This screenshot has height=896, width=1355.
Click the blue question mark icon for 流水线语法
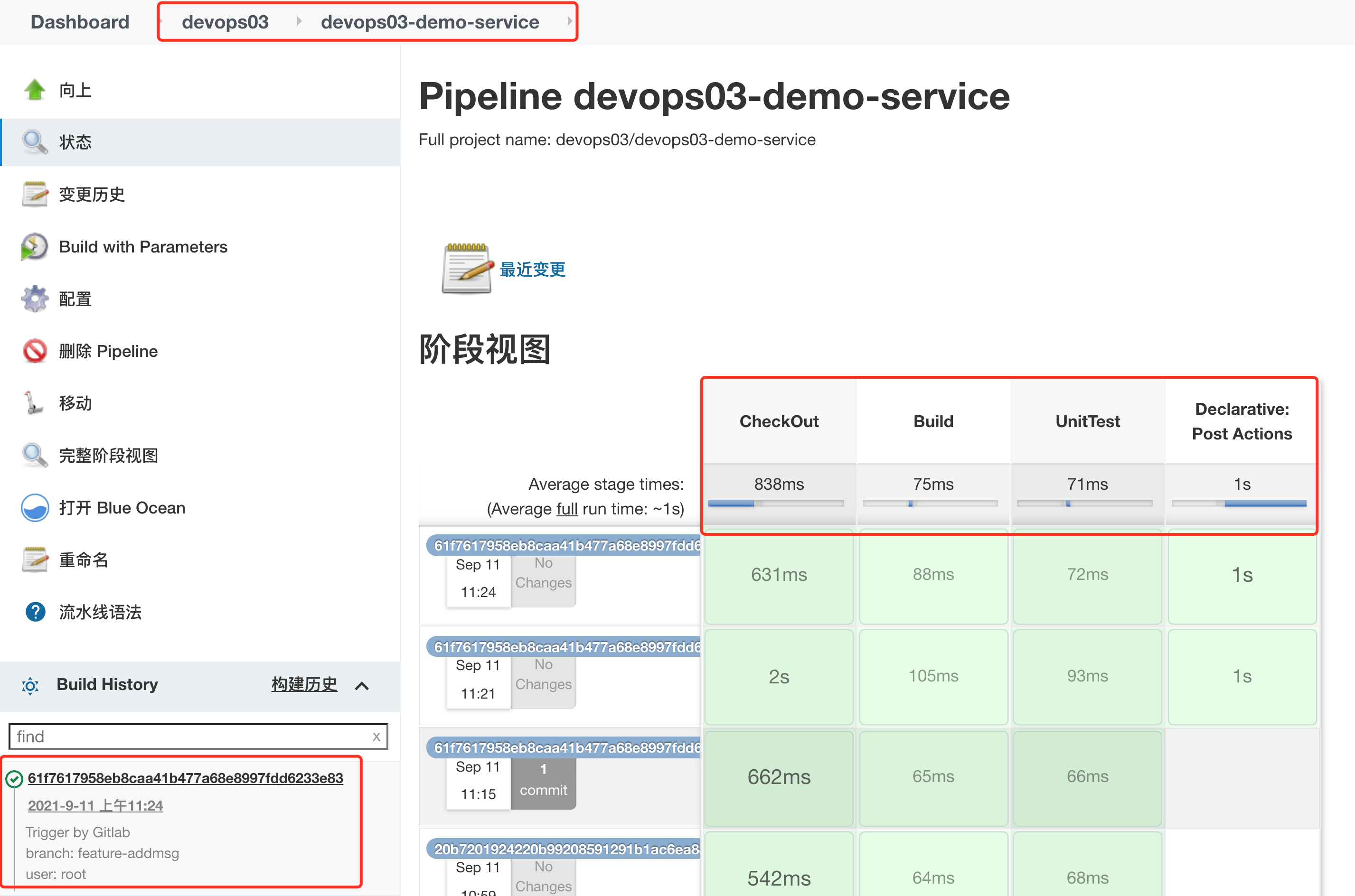(36, 612)
